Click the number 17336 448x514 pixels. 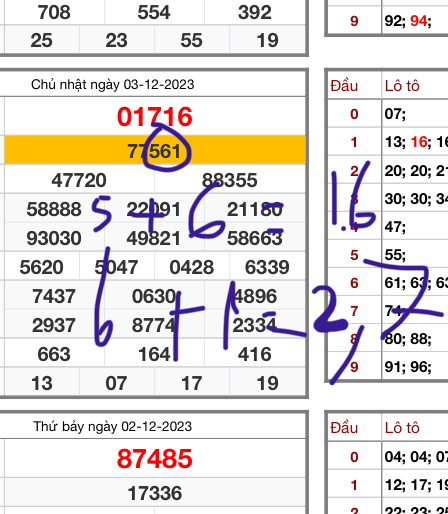(155, 493)
